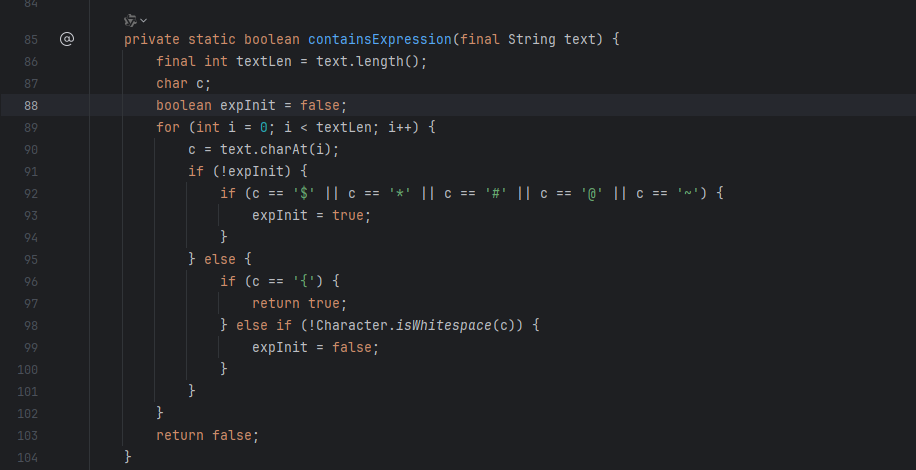
Task: Click the charAt call on line 90
Action: click(x=310, y=149)
